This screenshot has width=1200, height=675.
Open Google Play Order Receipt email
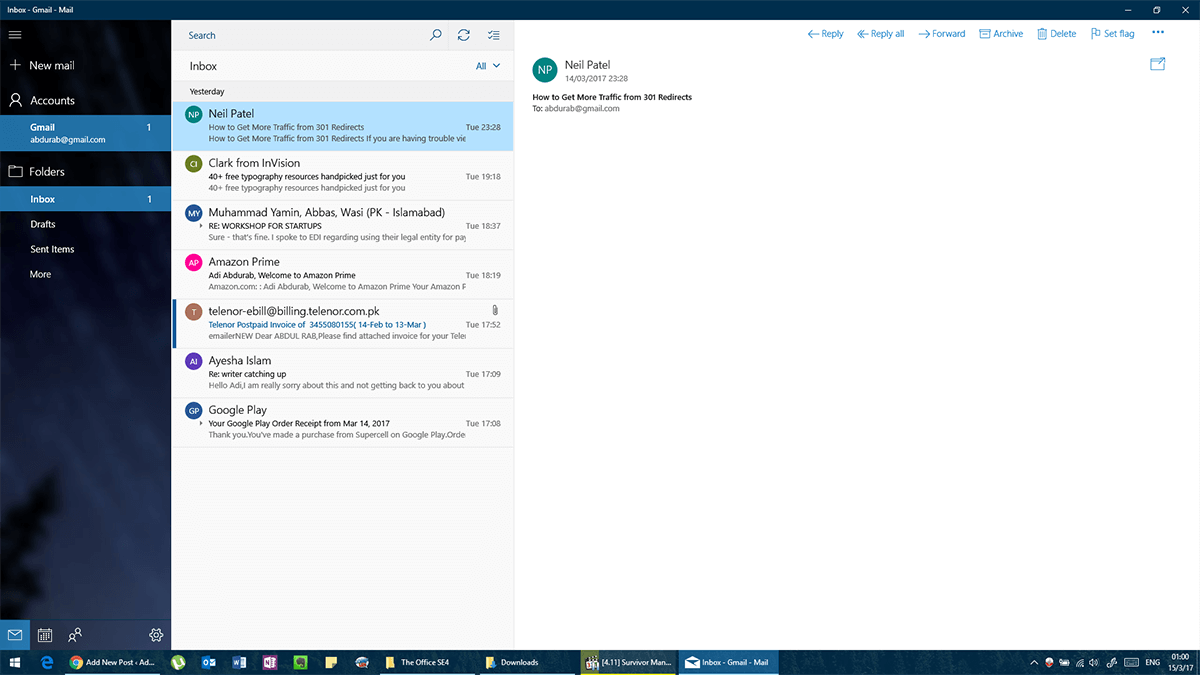[343, 422]
